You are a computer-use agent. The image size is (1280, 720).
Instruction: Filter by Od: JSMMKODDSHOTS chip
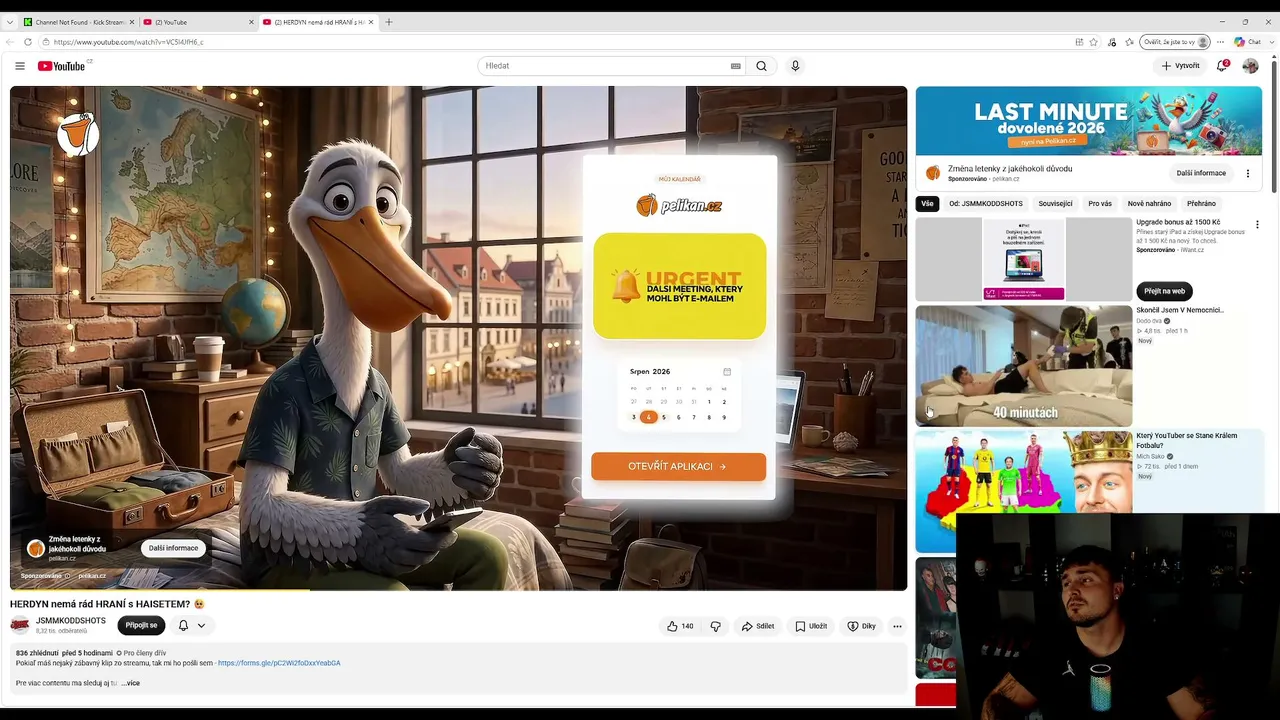pyautogui.click(x=986, y=204)
